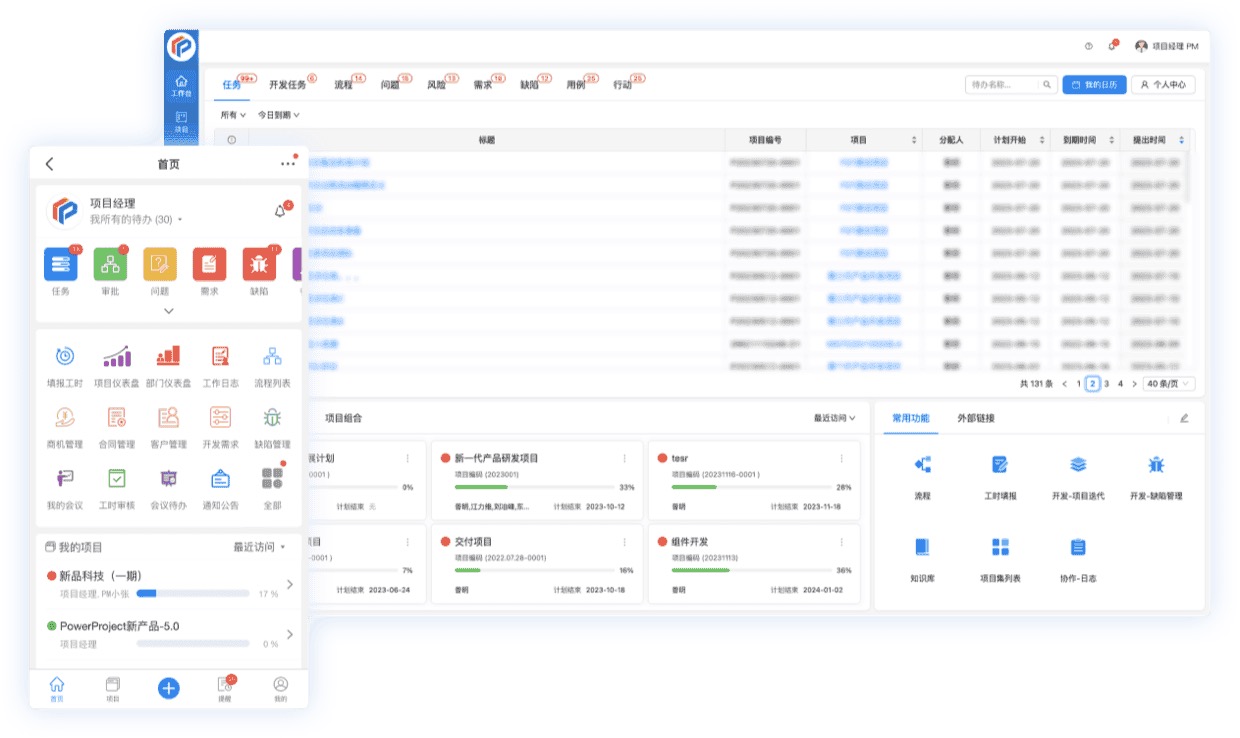1240x738 pixels.
Task: Switch to the 开发任务 tab
Action: [288, 85]
